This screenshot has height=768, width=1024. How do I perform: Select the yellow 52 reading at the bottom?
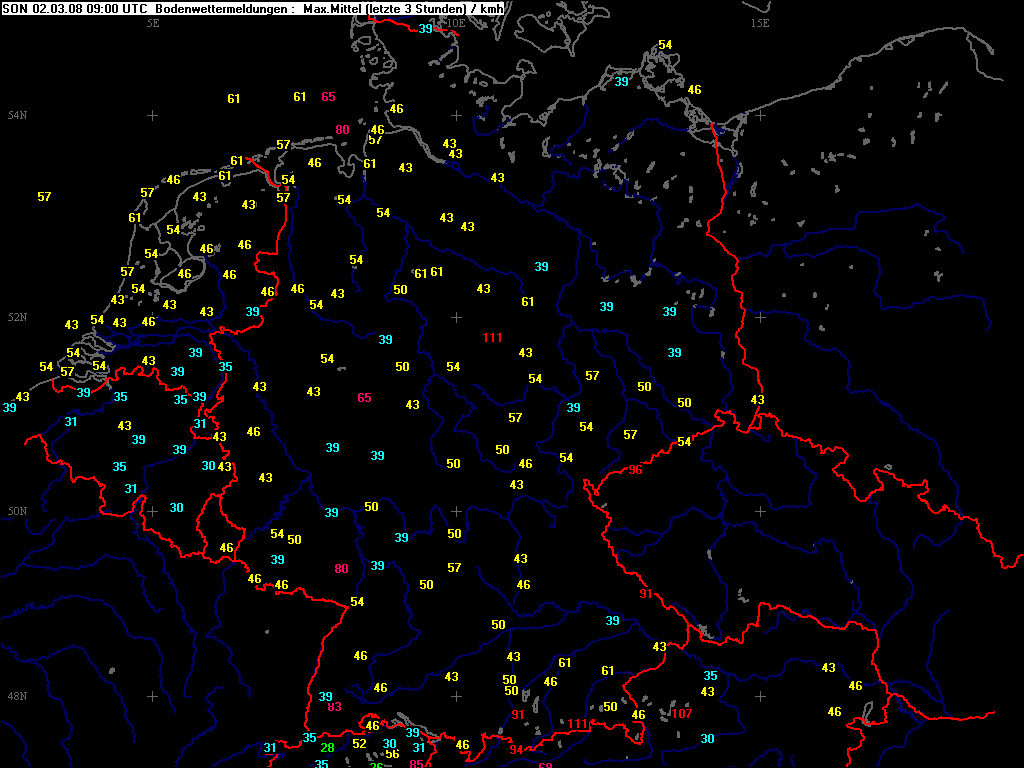tap(360, 744)
